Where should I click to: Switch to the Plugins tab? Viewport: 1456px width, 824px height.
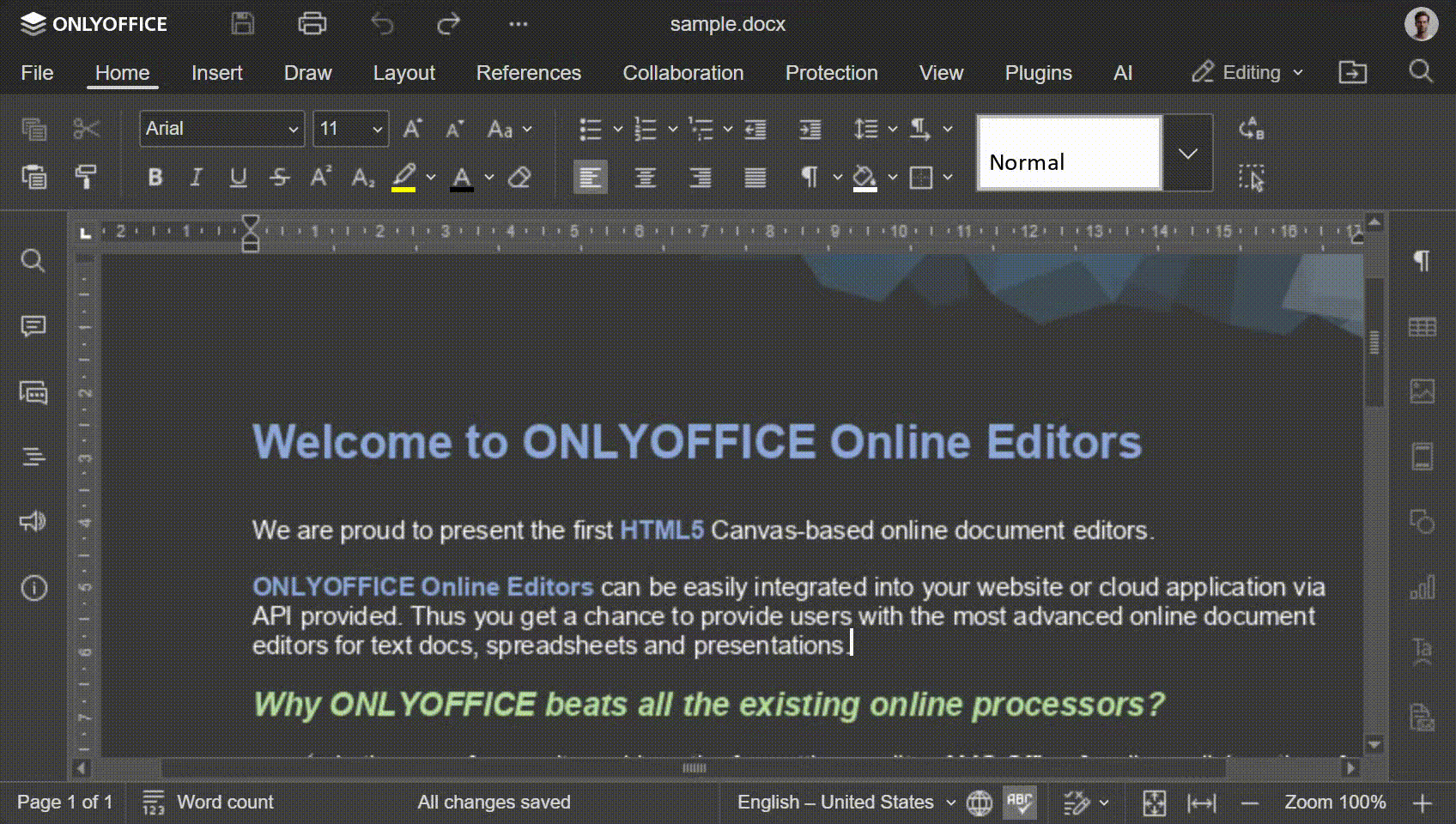coord(1038,73)
